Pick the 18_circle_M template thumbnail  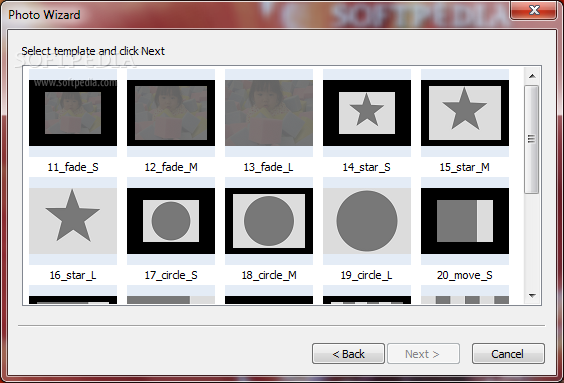point(269,221)
